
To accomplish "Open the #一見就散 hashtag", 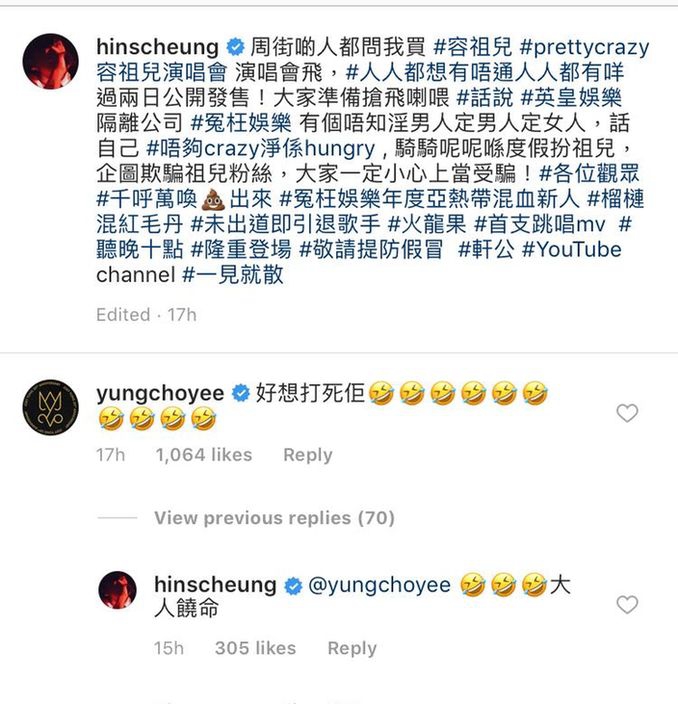I will click(x=233, y=274).
